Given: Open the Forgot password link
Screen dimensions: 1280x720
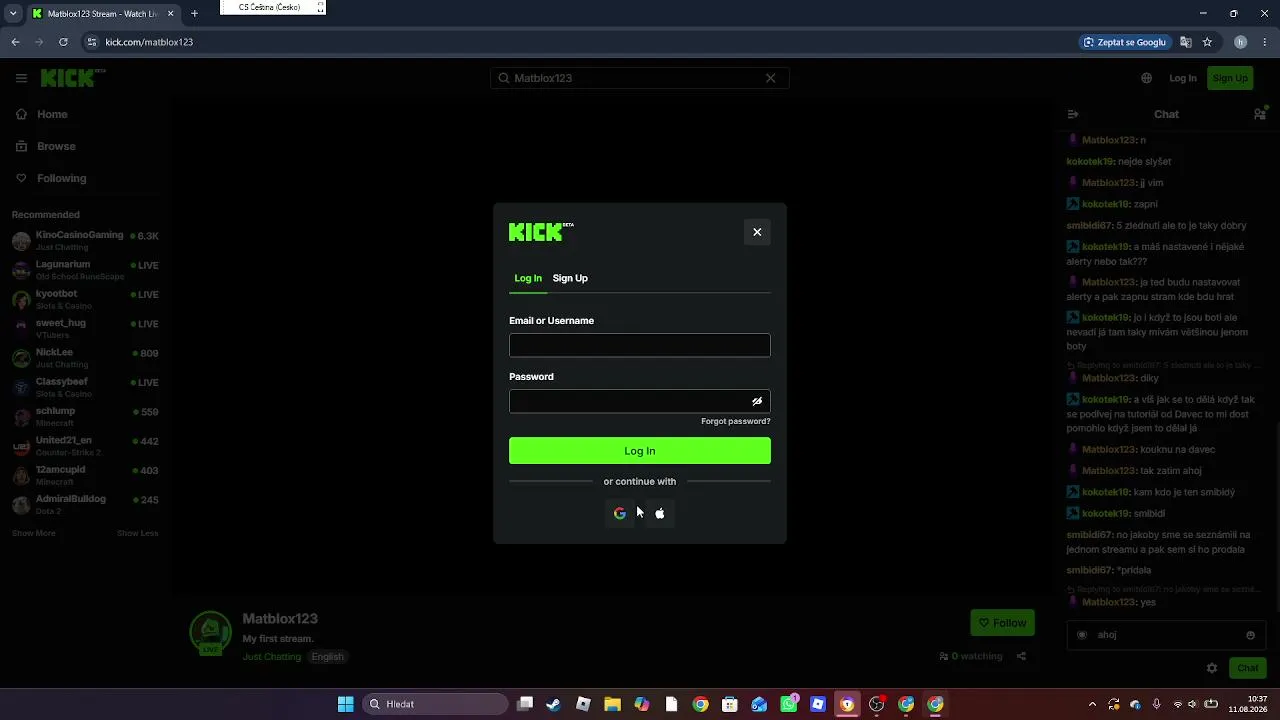Looking at the screenshot, I should point(736,421).
